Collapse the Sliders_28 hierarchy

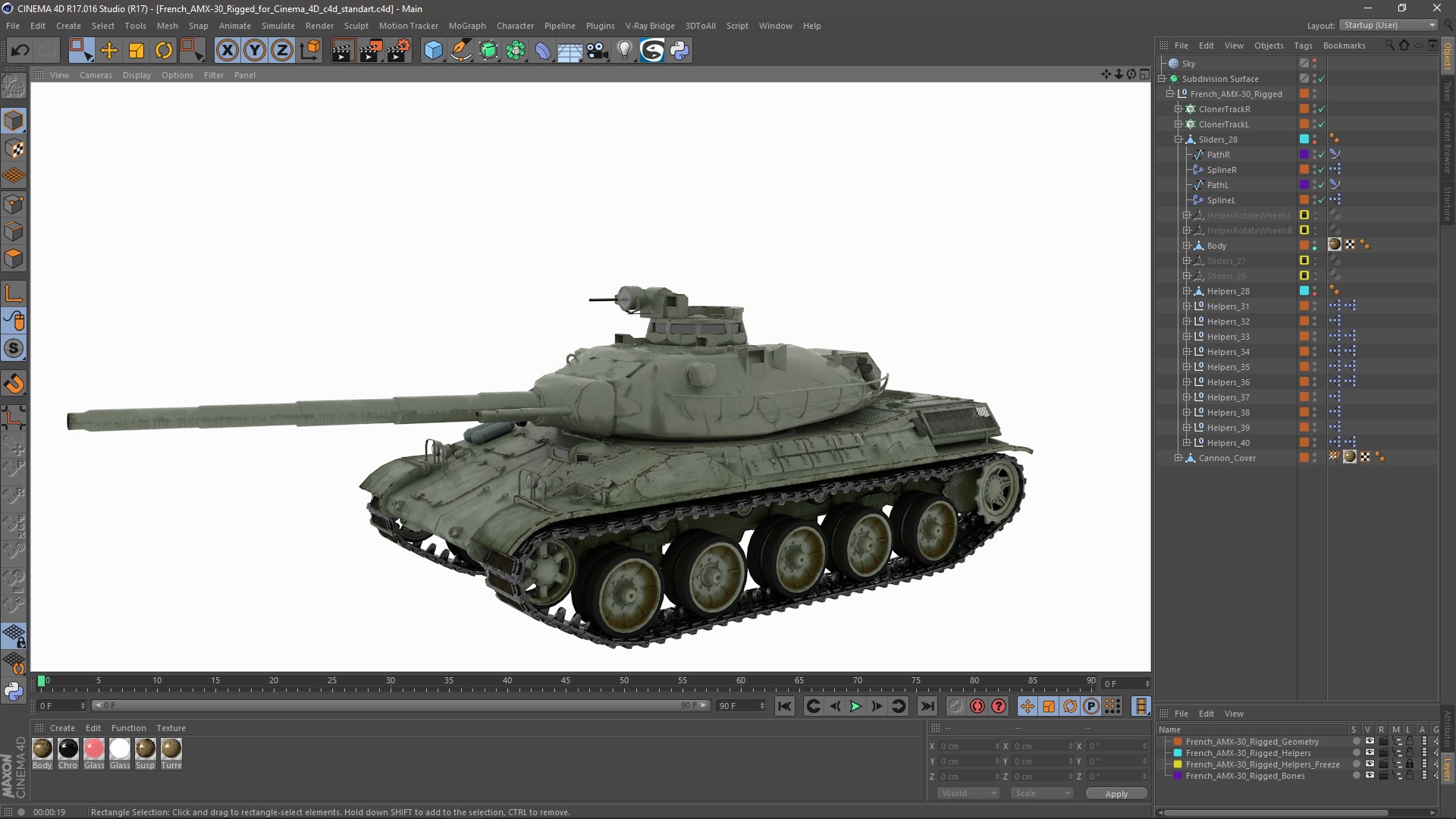tap(1178, 140)
